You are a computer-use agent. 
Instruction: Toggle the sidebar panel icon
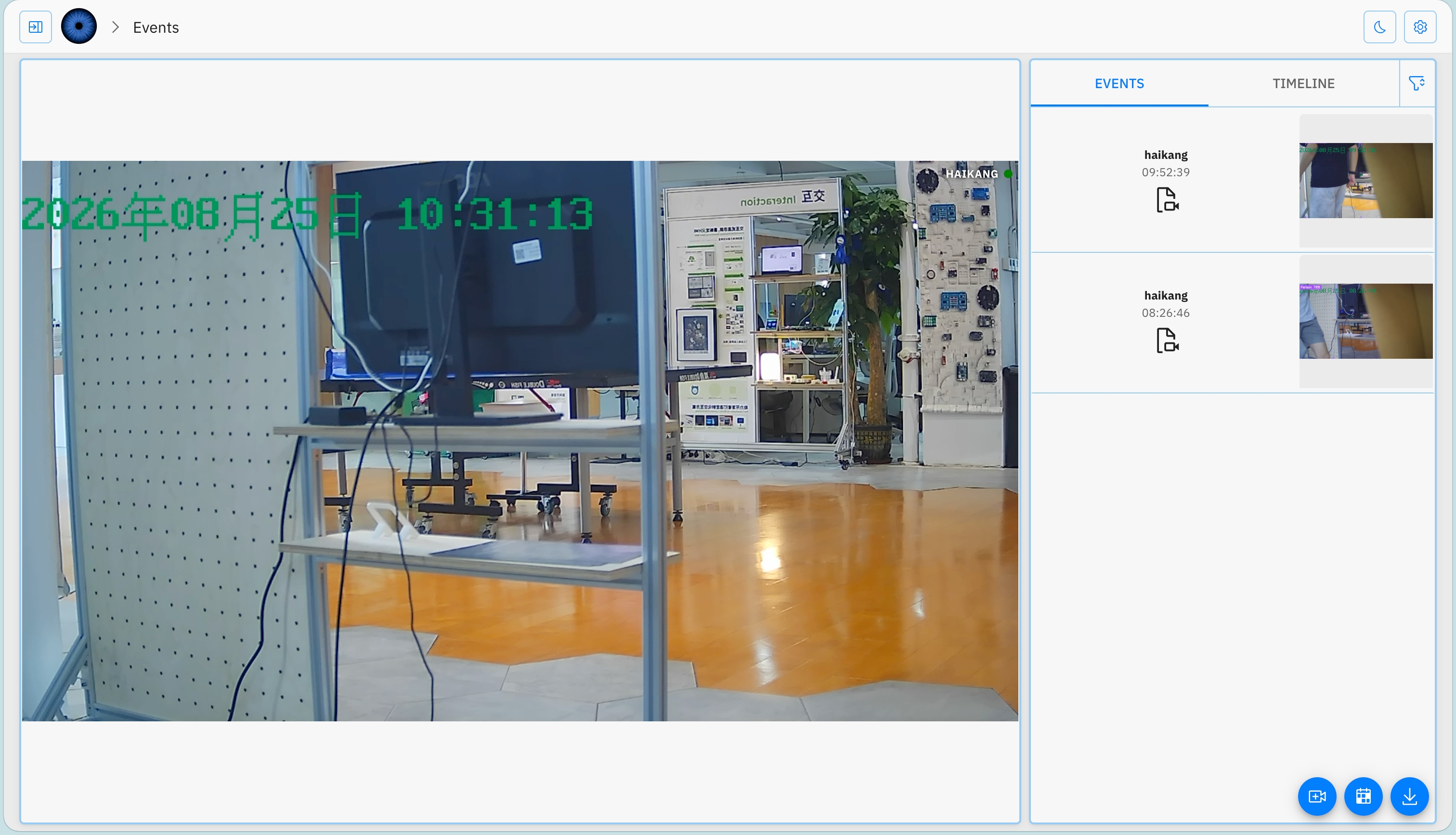[x=36, y=27]
